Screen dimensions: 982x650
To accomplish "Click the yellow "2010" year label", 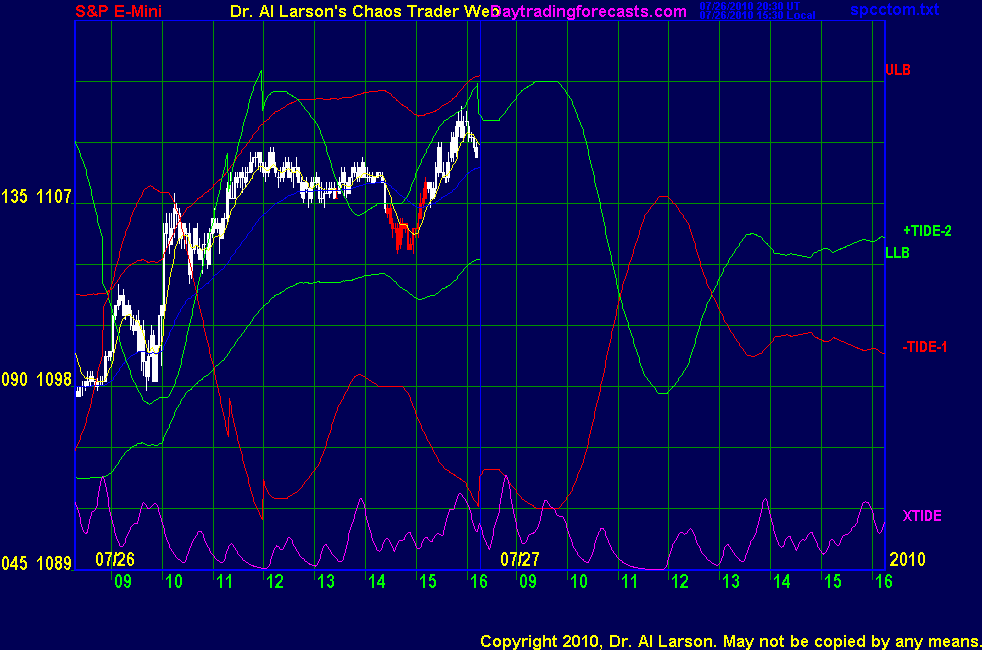I will click(907, 559).
